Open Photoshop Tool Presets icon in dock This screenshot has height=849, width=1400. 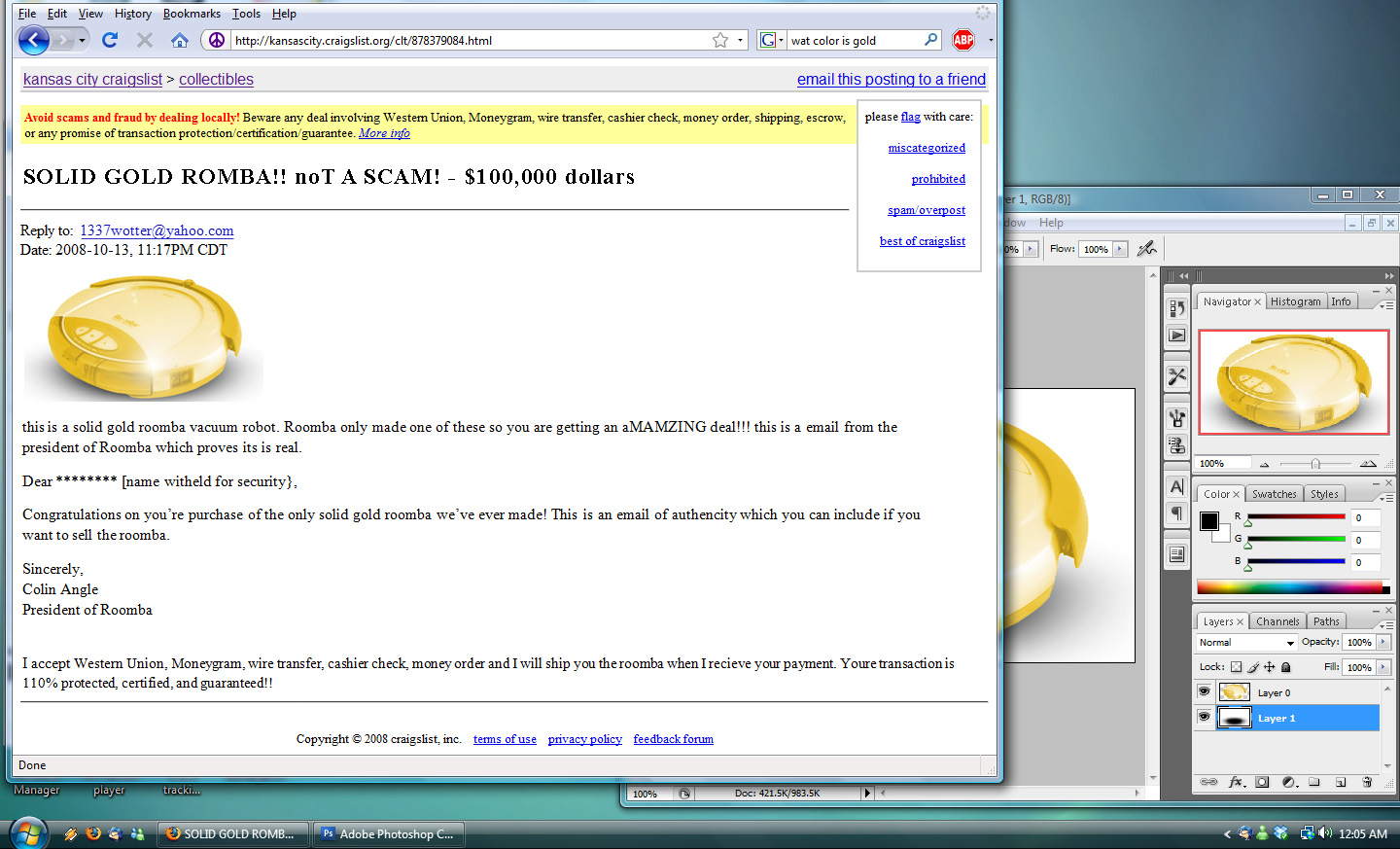click(1177, 376)
